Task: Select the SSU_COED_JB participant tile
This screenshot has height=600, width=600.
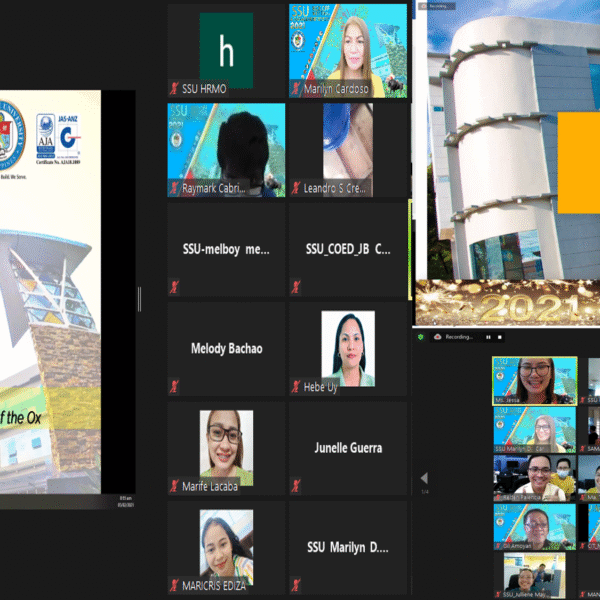Action: tap(348, 249)
